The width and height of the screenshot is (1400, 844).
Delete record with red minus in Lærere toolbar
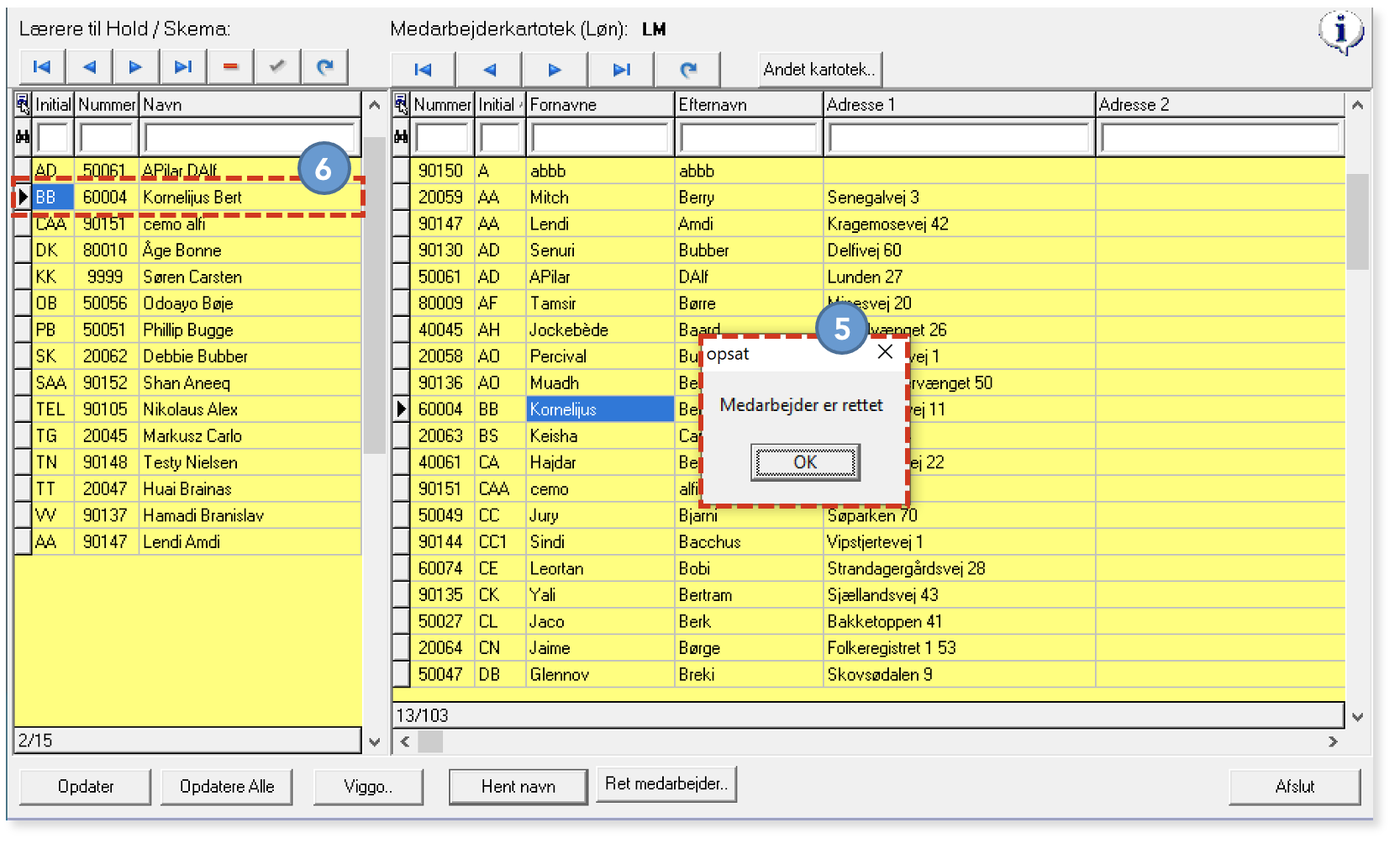click(230, 67)
